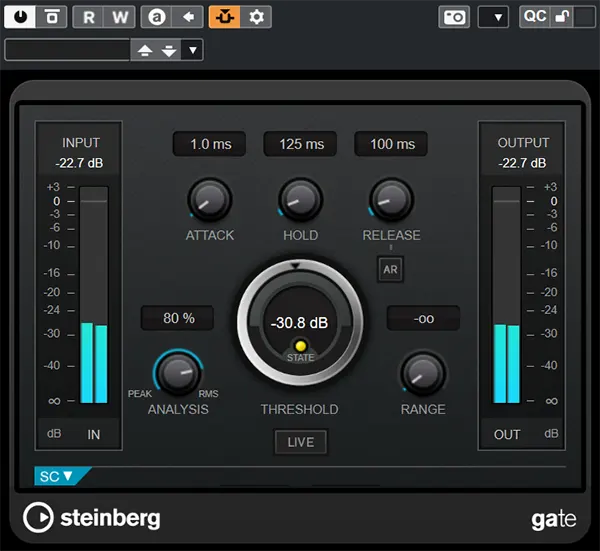Enable Write automation (W) button
The width and height of the screenshot is (600, 551).
[120, 17]
